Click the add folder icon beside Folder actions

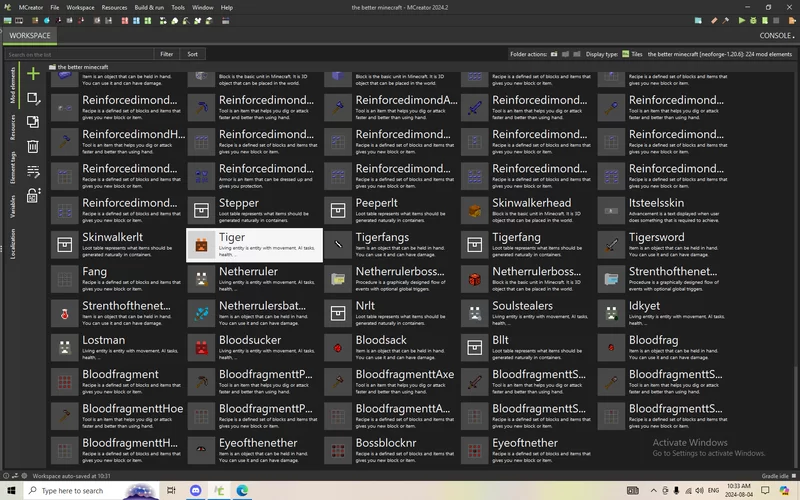[554, 54]
